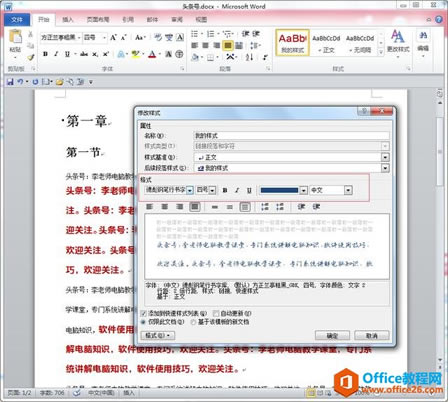Screen dimensions: 448x402
Task: Click page count in the status bar
Action: [19, 393]
